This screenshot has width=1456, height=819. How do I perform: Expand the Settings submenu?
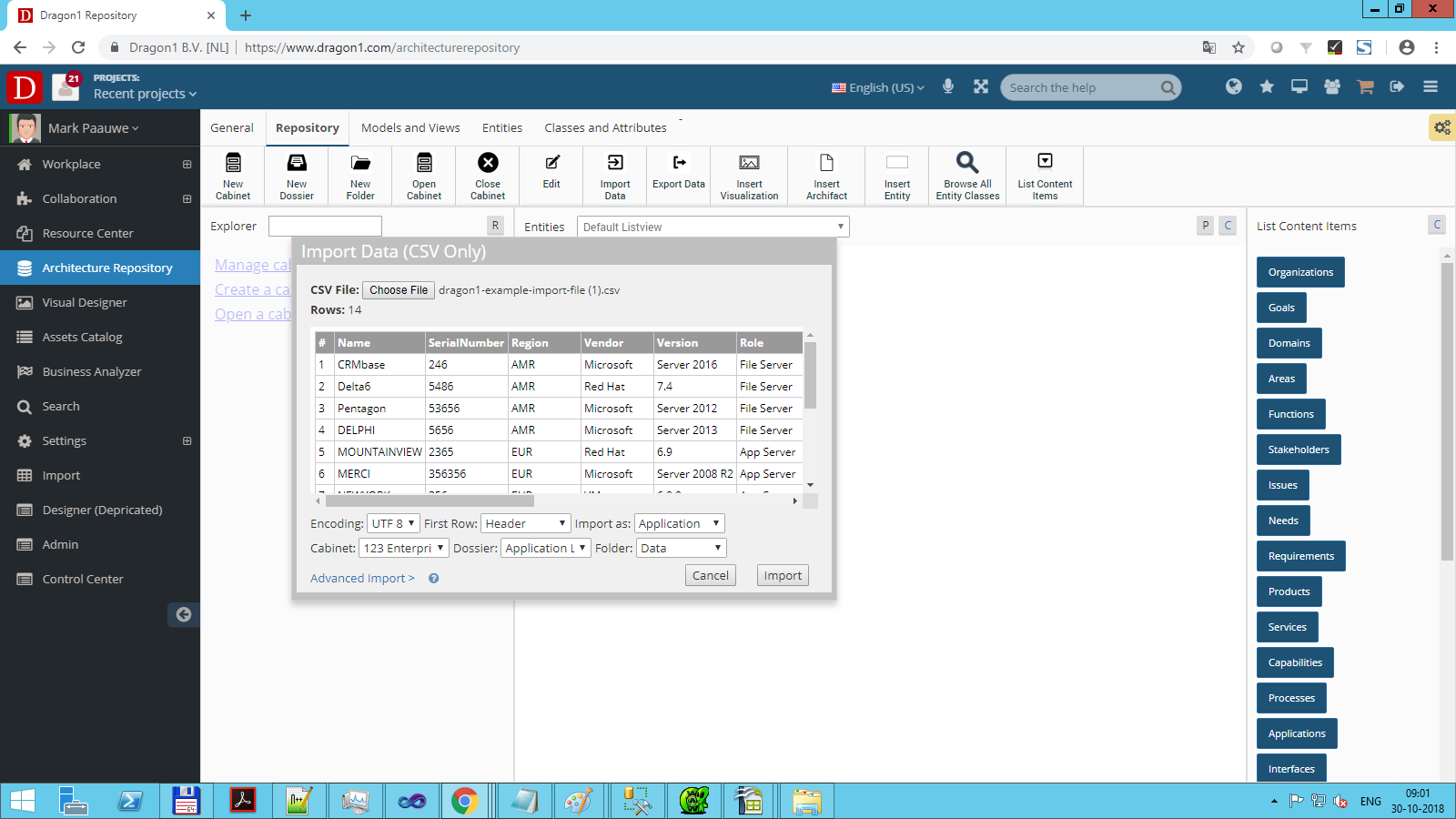(187, 441)
